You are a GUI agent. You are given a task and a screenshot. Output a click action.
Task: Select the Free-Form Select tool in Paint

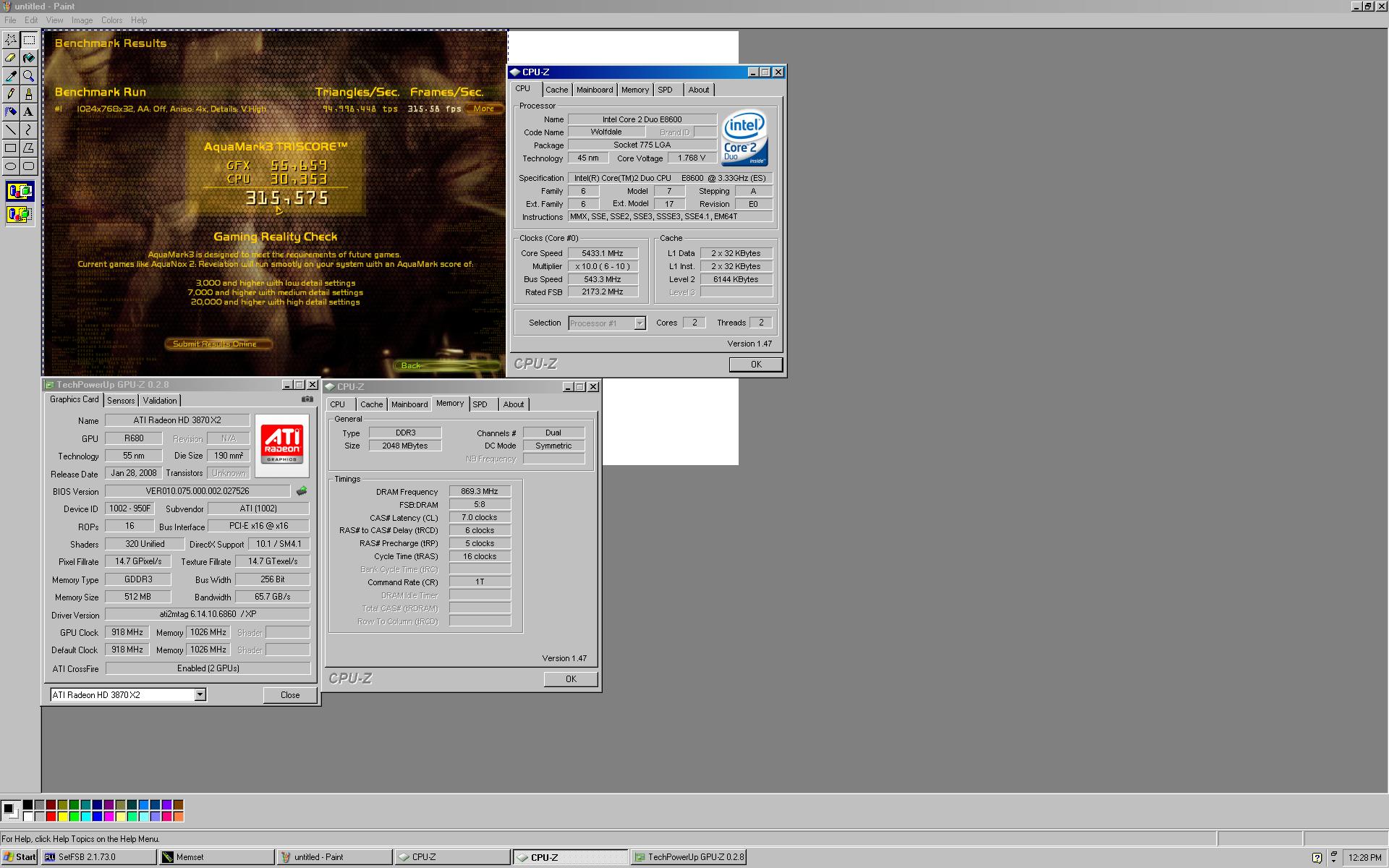[x=11, y=40]
